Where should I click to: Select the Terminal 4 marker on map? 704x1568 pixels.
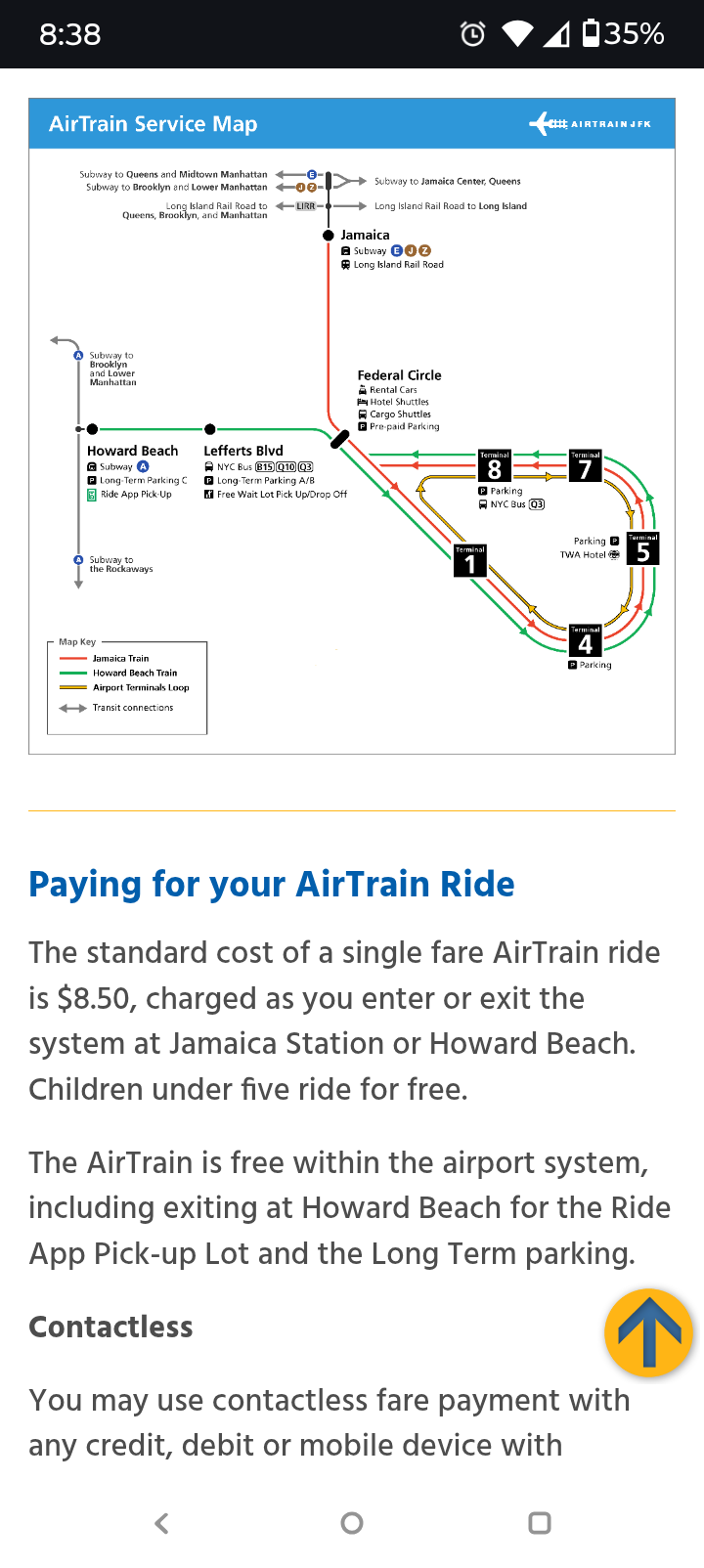(585, 640)
